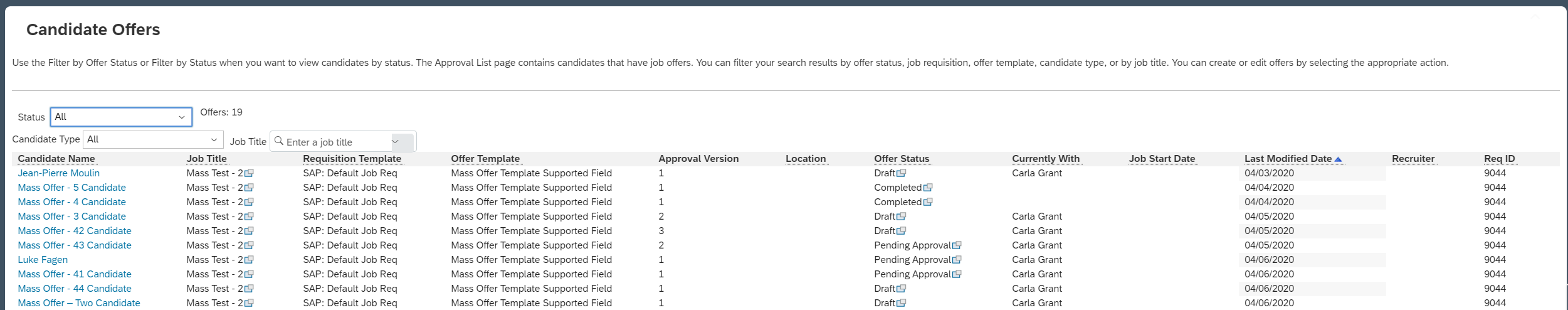This screenshot has height=310, width=1568.
Task: Click the search magnifier in Job Title field
Action: tap(279, 141)
